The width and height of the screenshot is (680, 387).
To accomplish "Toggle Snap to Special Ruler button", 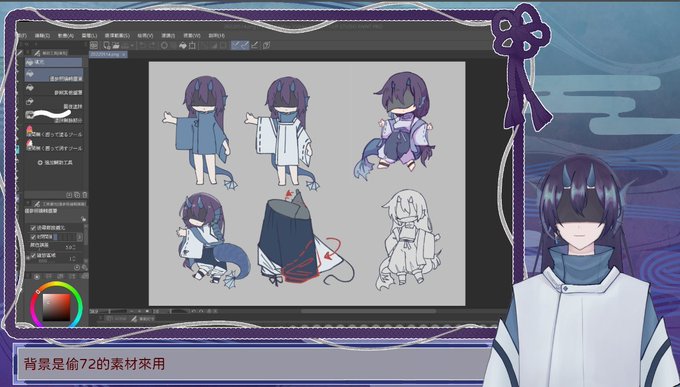I will [x=245, y=46].
